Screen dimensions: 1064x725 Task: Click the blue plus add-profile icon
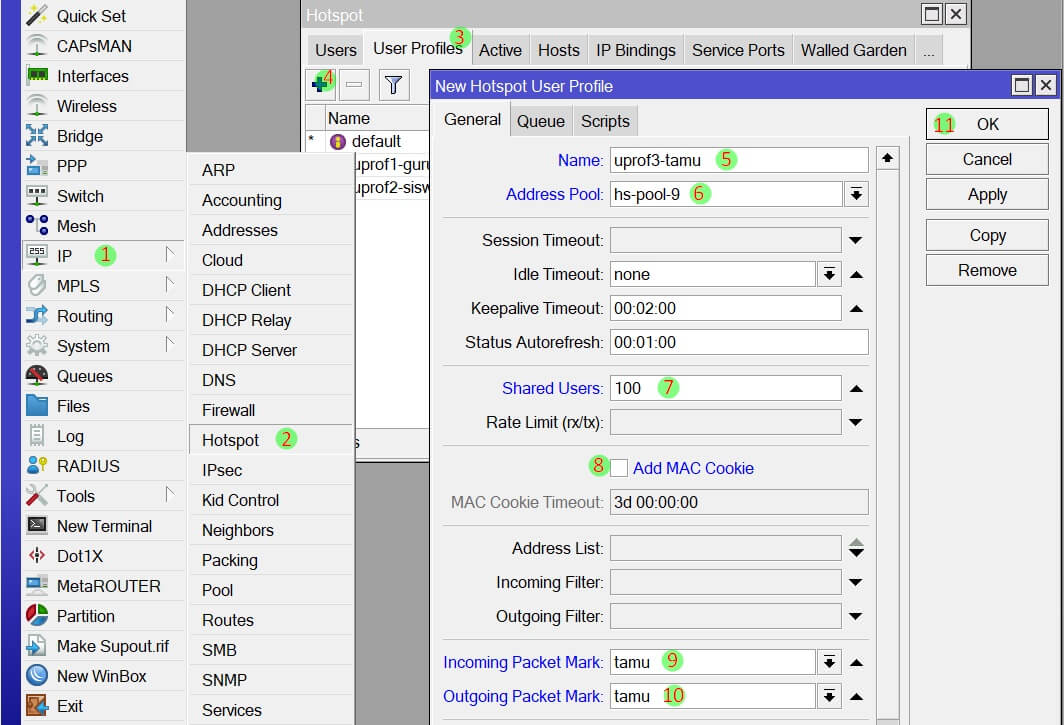(320, 85)
